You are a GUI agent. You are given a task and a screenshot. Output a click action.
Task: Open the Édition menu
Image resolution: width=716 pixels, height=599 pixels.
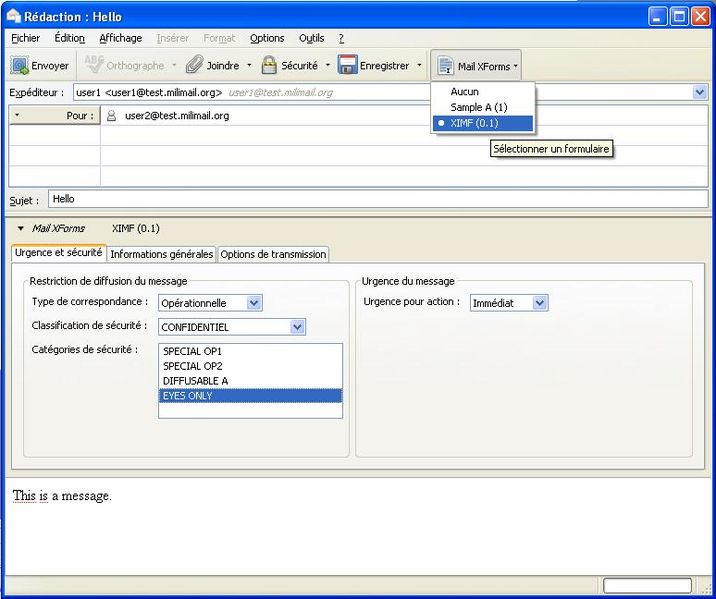(69, 38)
